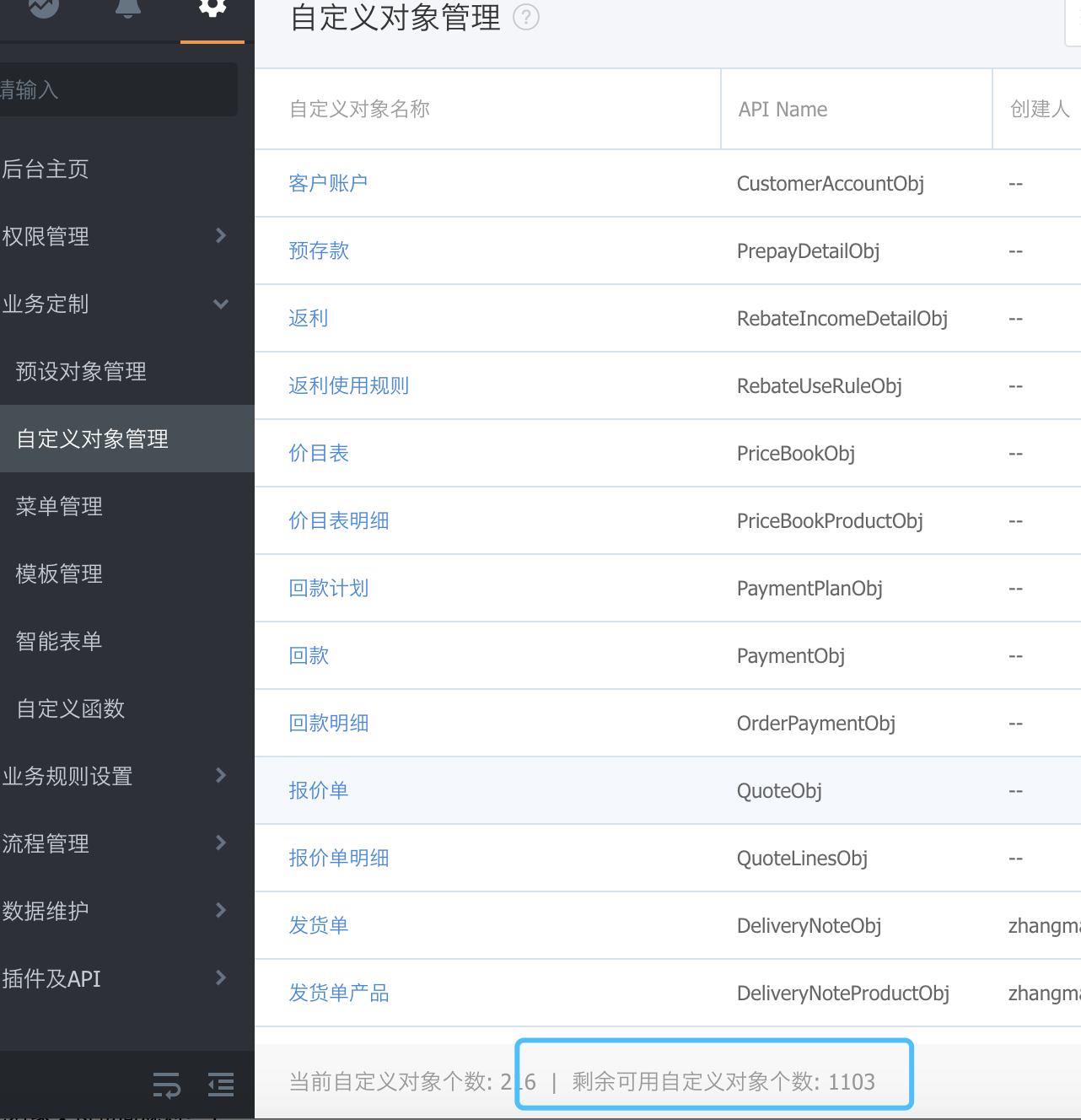Viewport: 1081px width, 1120px height.
Task: Expand the 流程管理 chevron
Action: (221, 843)
